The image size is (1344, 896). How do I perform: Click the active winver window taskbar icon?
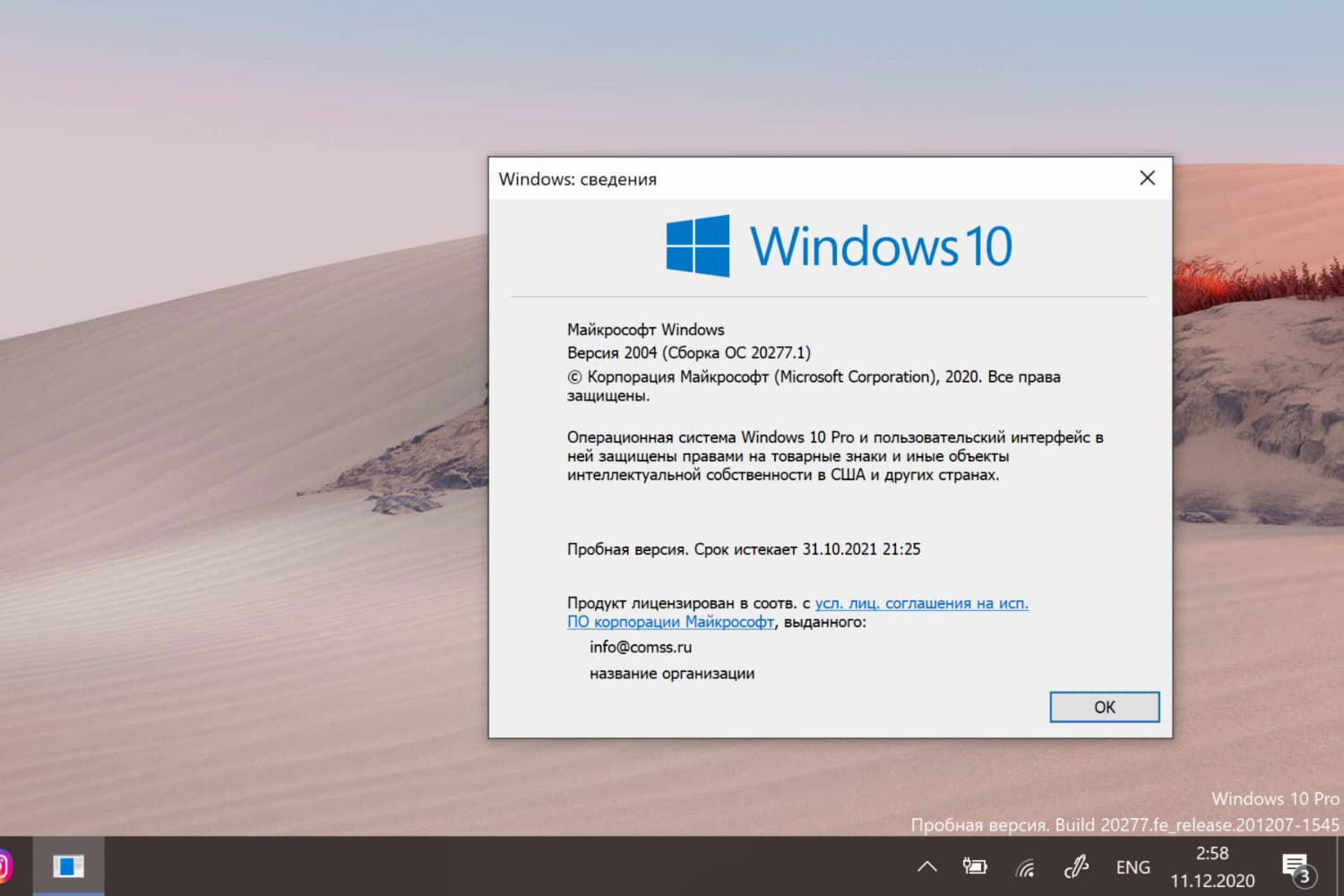tap(68, 866)
